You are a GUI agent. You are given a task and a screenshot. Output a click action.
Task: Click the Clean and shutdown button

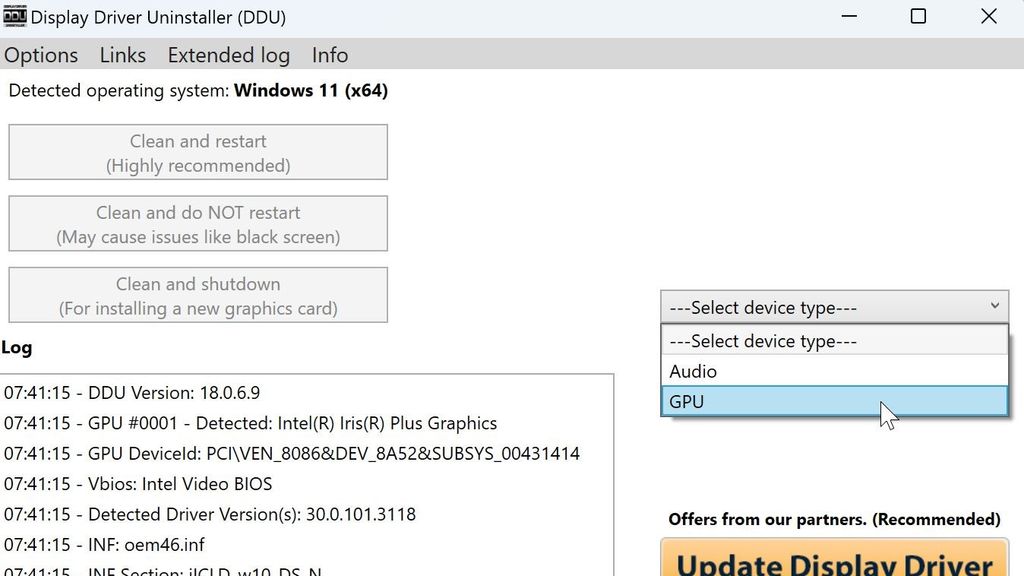[x=197, y=294]
